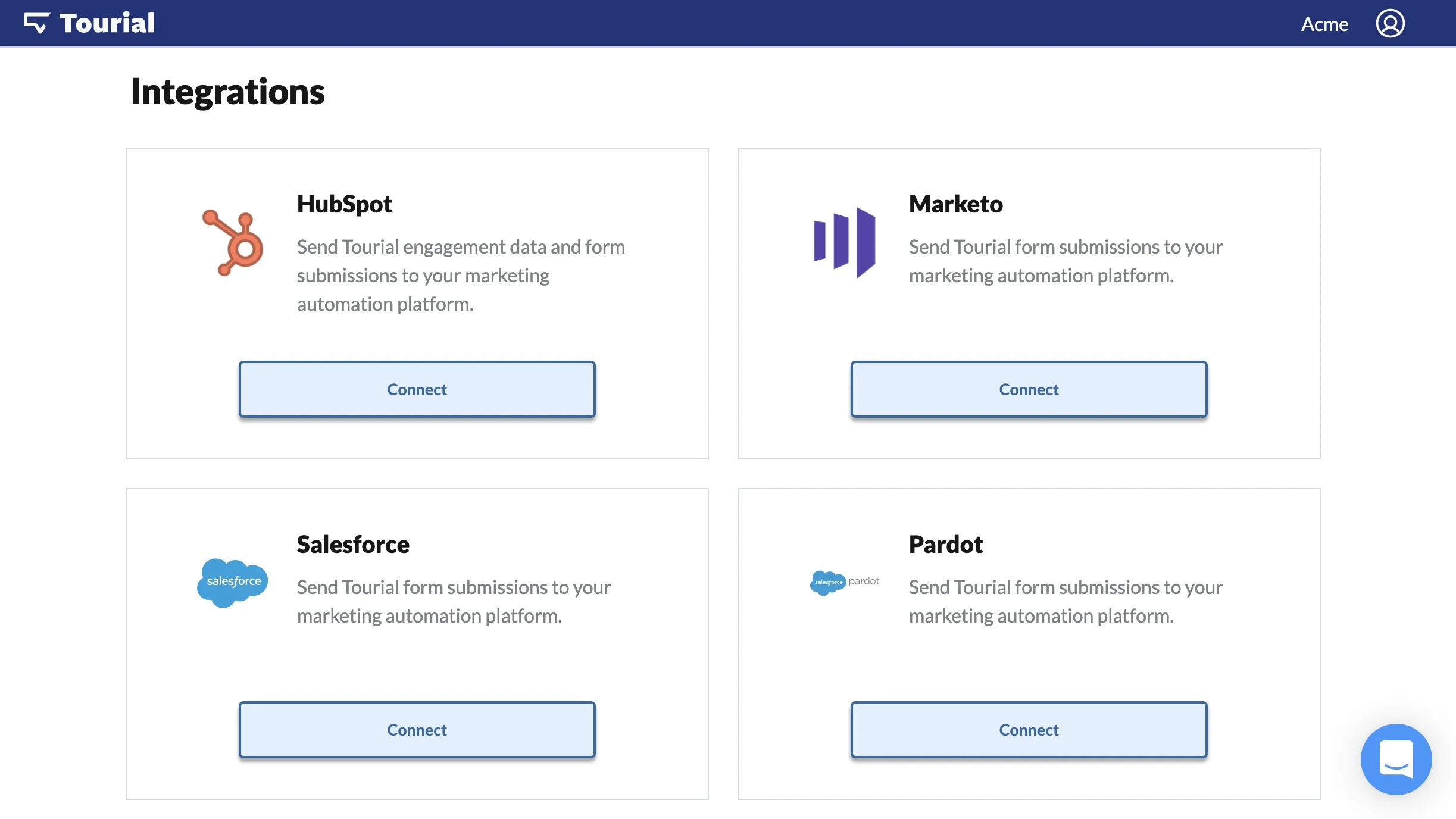Connect the HubSpot integration
The image size is (1456, 819).
(417, 389)
